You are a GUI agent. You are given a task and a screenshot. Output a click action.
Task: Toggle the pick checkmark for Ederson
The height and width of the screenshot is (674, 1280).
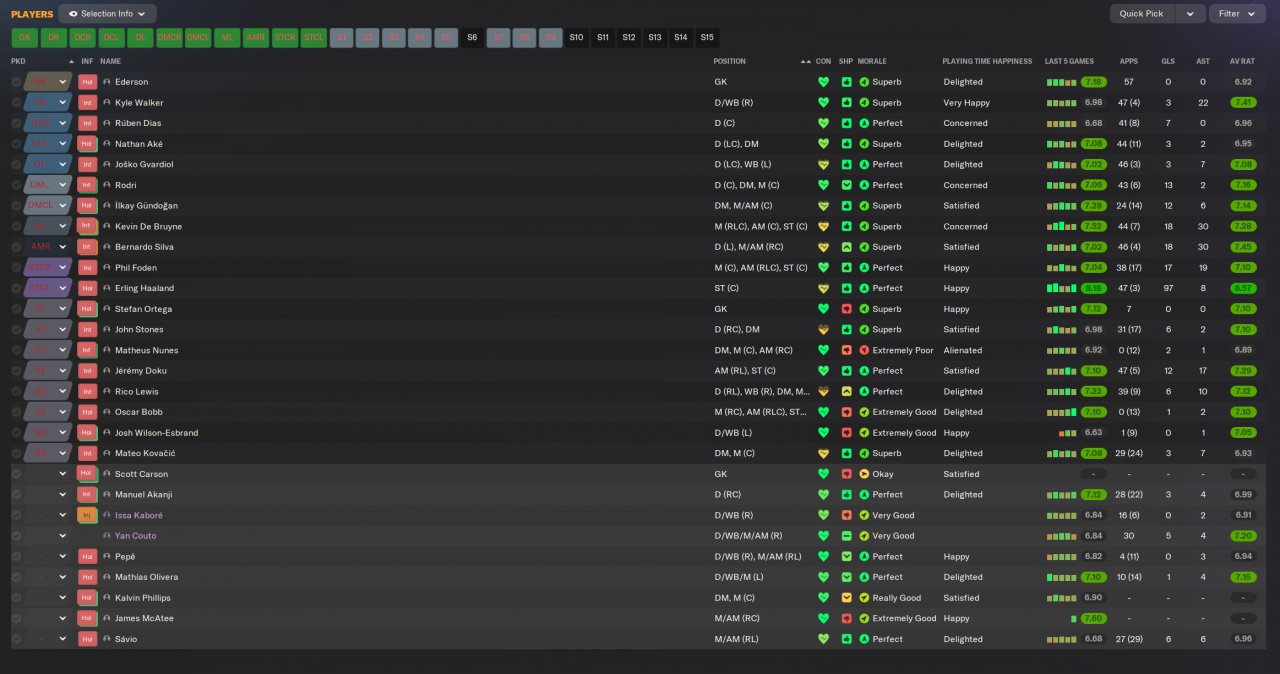pos(16,82)
